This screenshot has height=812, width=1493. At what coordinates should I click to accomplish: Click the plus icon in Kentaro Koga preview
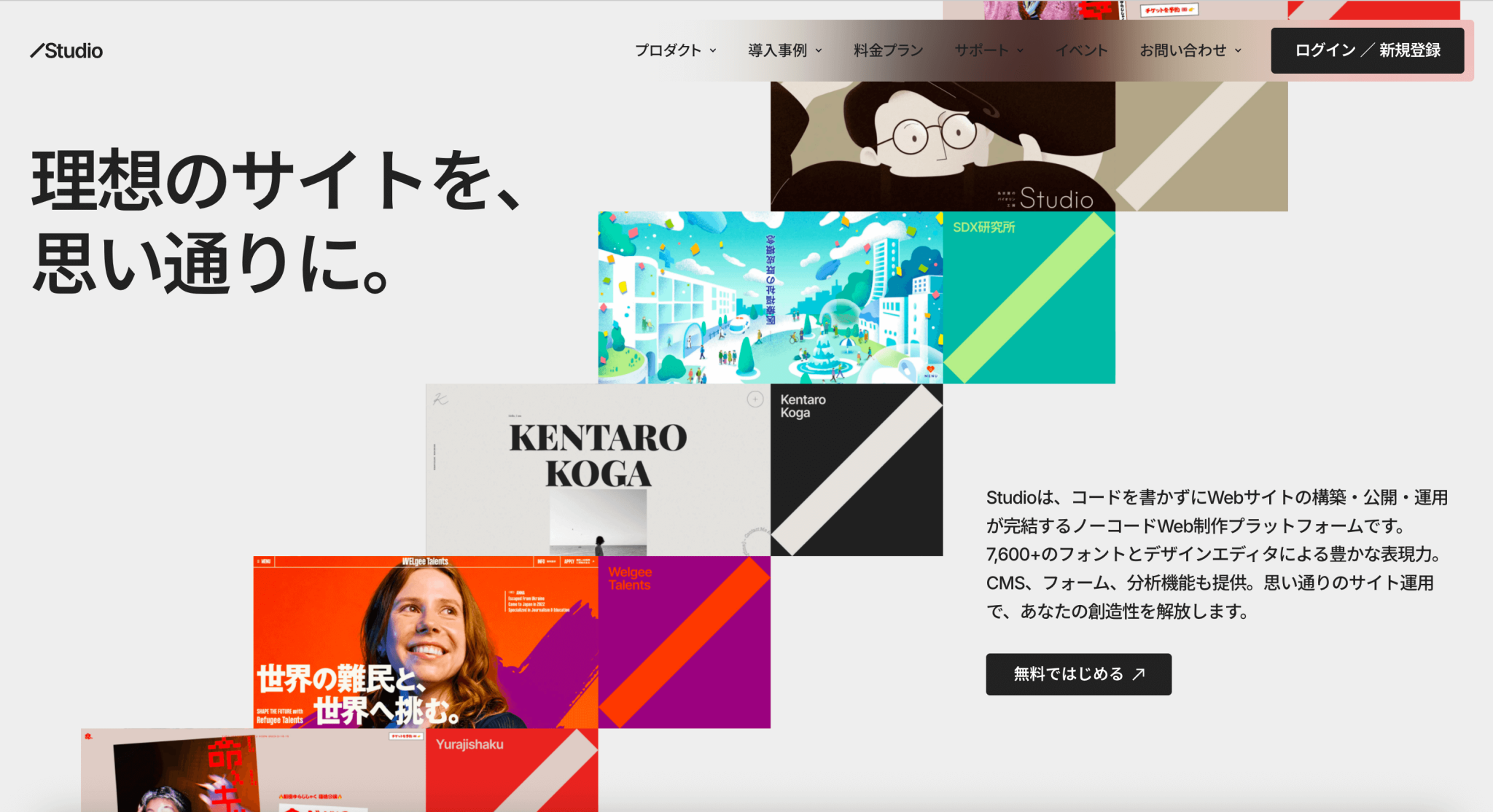tap(755, 399)
